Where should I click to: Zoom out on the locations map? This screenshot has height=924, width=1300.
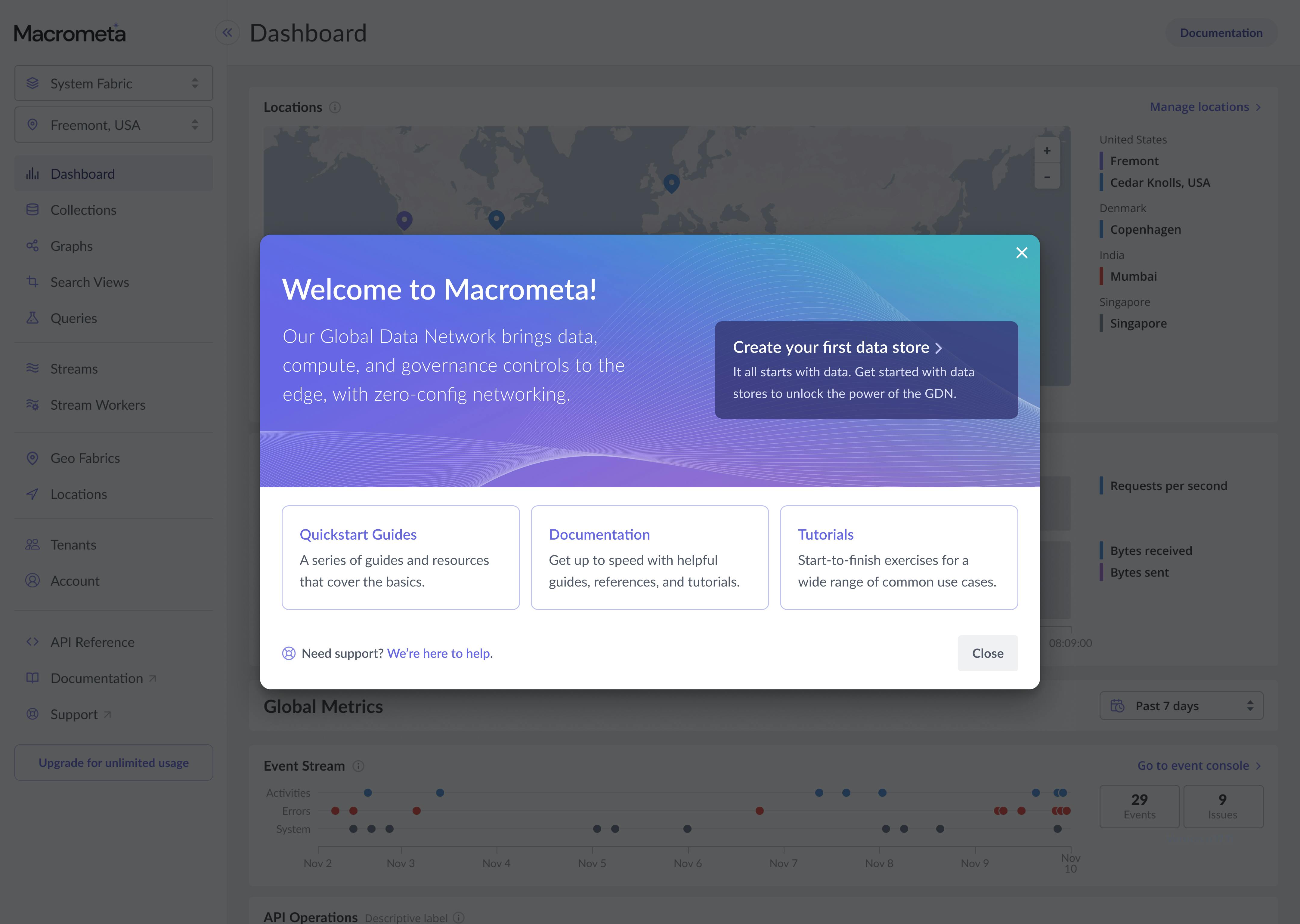(x=1047, y=177)
